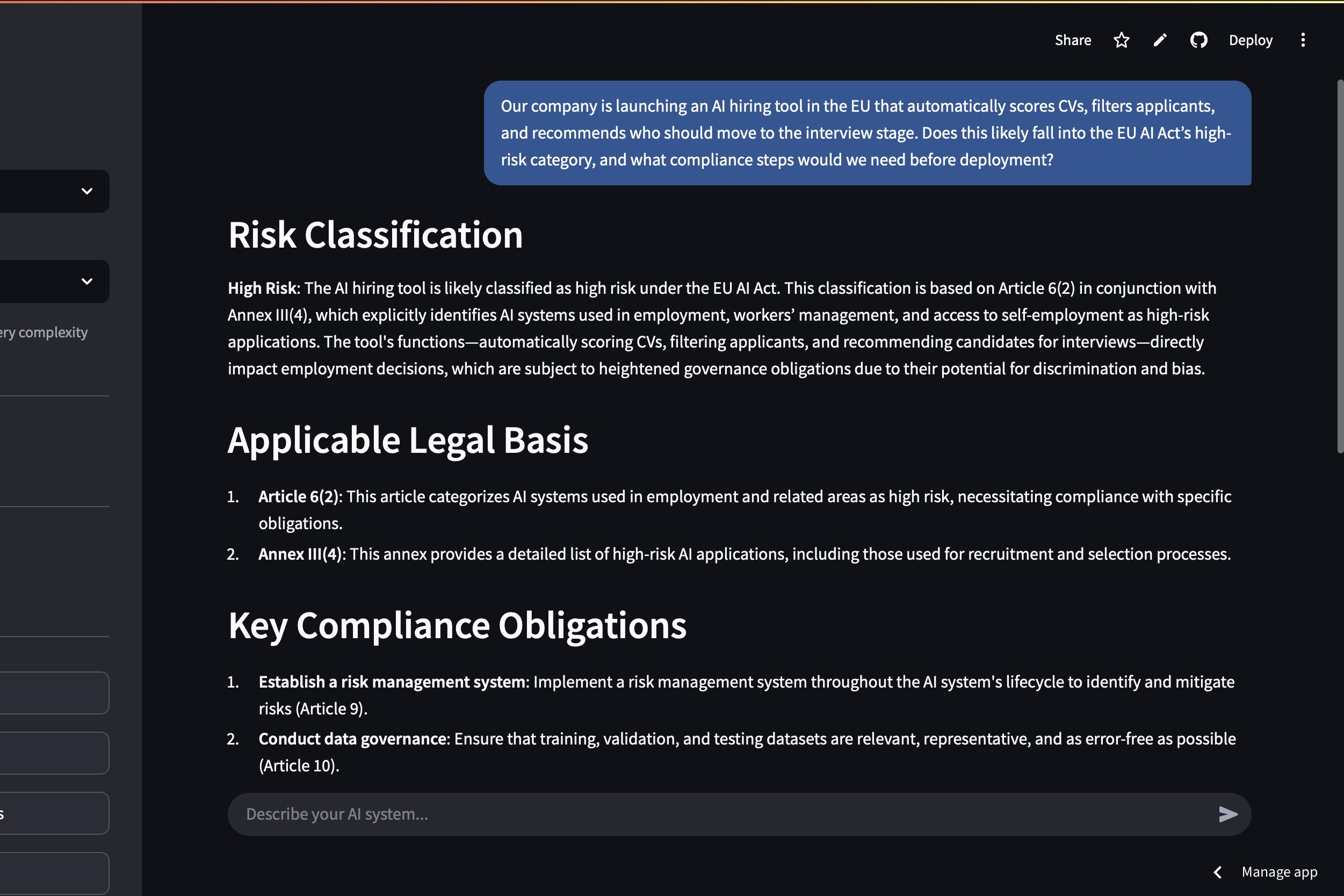Click the Key Compliance Obligations heading
Viewport: 1344px width, 896px height.
coord(457,626)
